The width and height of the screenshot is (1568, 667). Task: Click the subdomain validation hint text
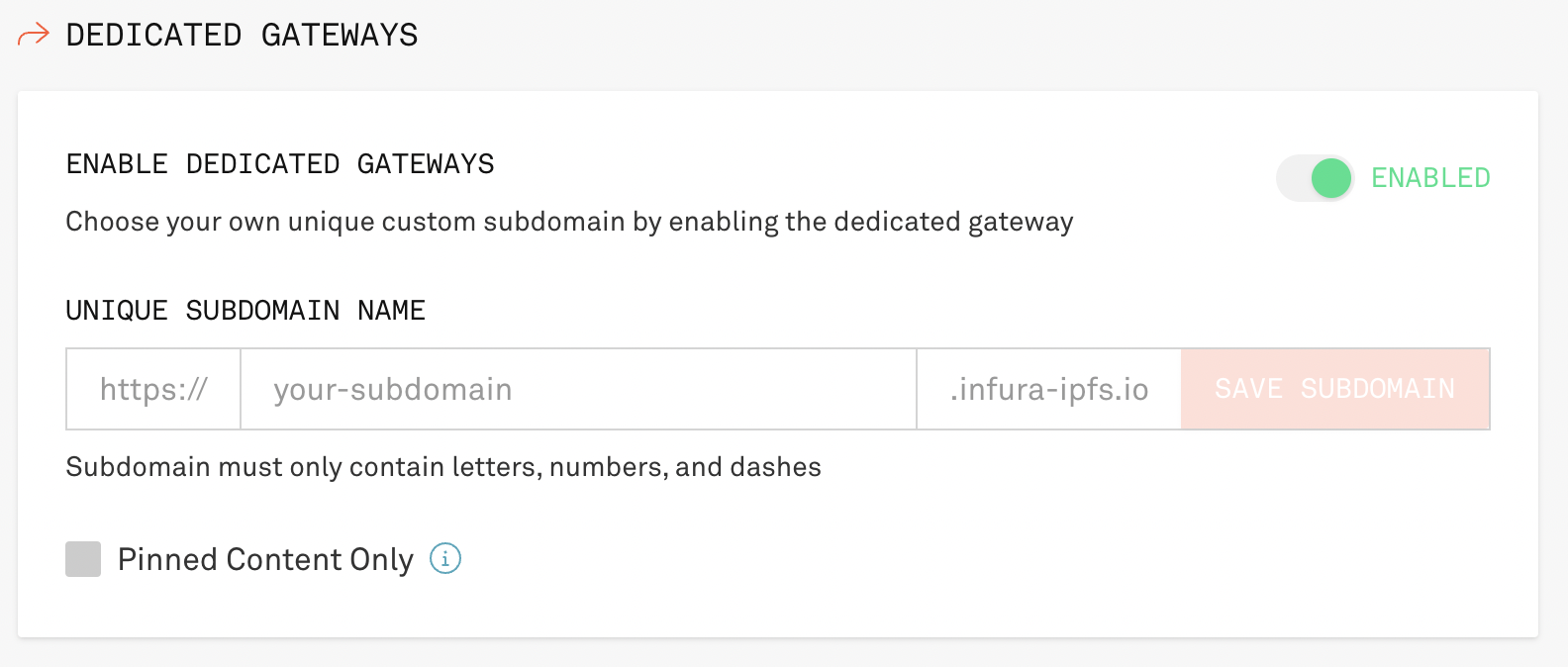click(x=443, y=466)
